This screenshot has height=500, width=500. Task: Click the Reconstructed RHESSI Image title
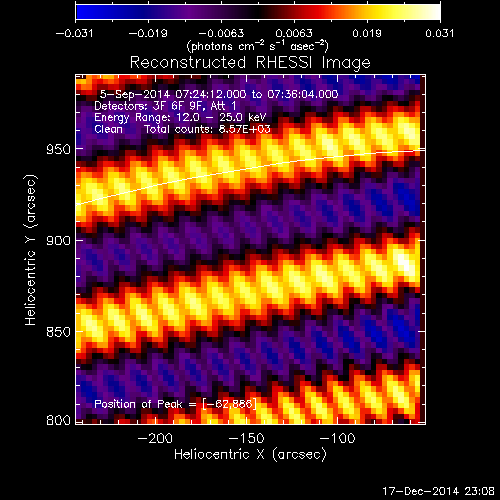click(250, 63)
